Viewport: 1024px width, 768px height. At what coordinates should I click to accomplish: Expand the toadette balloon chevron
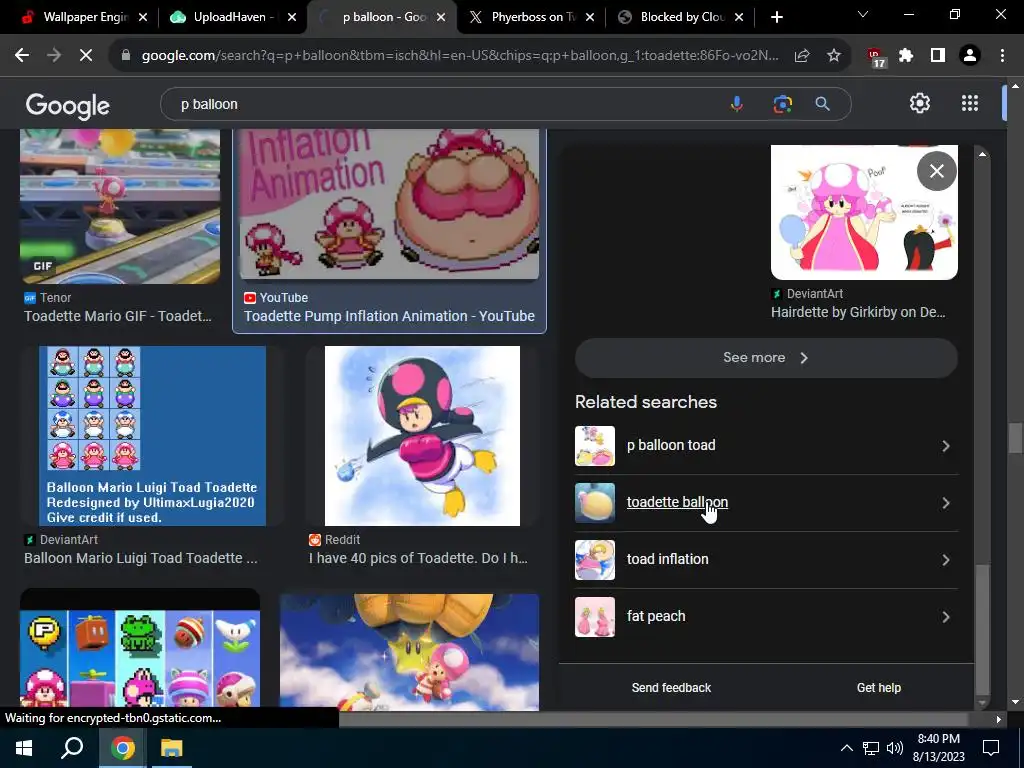click(946, 503)
